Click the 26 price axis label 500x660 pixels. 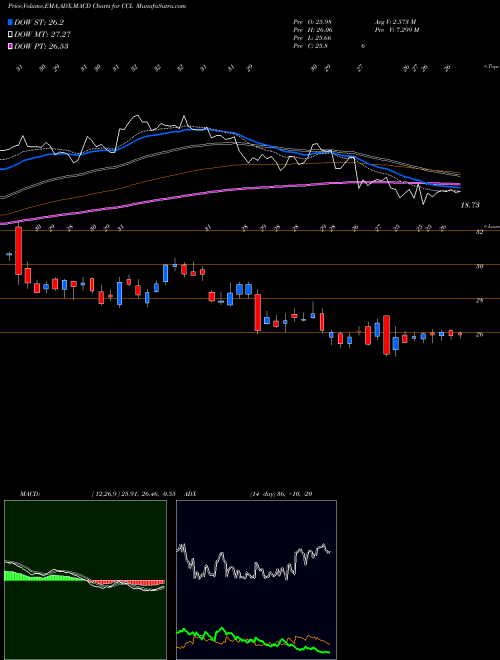(479, 335)
